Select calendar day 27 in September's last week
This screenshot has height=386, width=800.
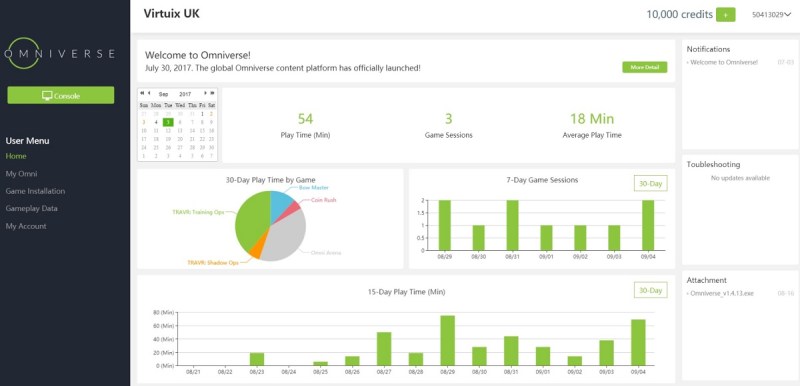[x=180, y=147]
